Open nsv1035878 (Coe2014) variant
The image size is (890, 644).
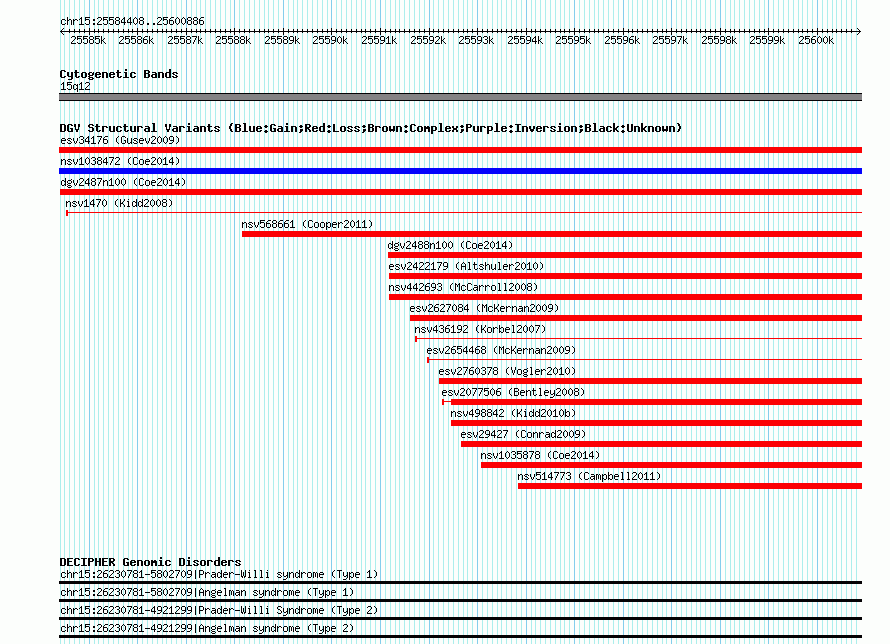click(x=540, y=455)
